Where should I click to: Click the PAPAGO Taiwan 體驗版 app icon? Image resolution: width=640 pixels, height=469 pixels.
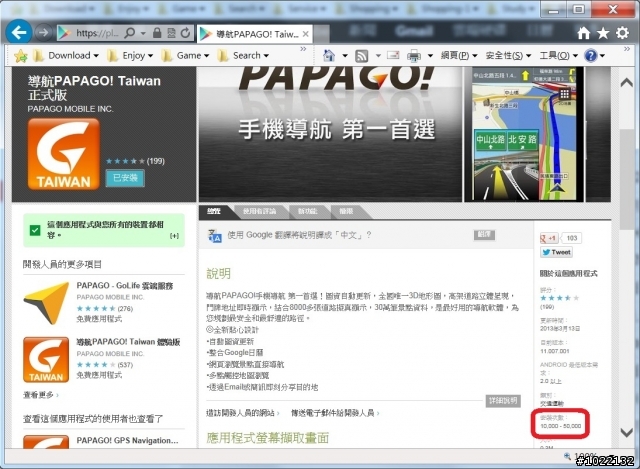click(x=46, y=360)
